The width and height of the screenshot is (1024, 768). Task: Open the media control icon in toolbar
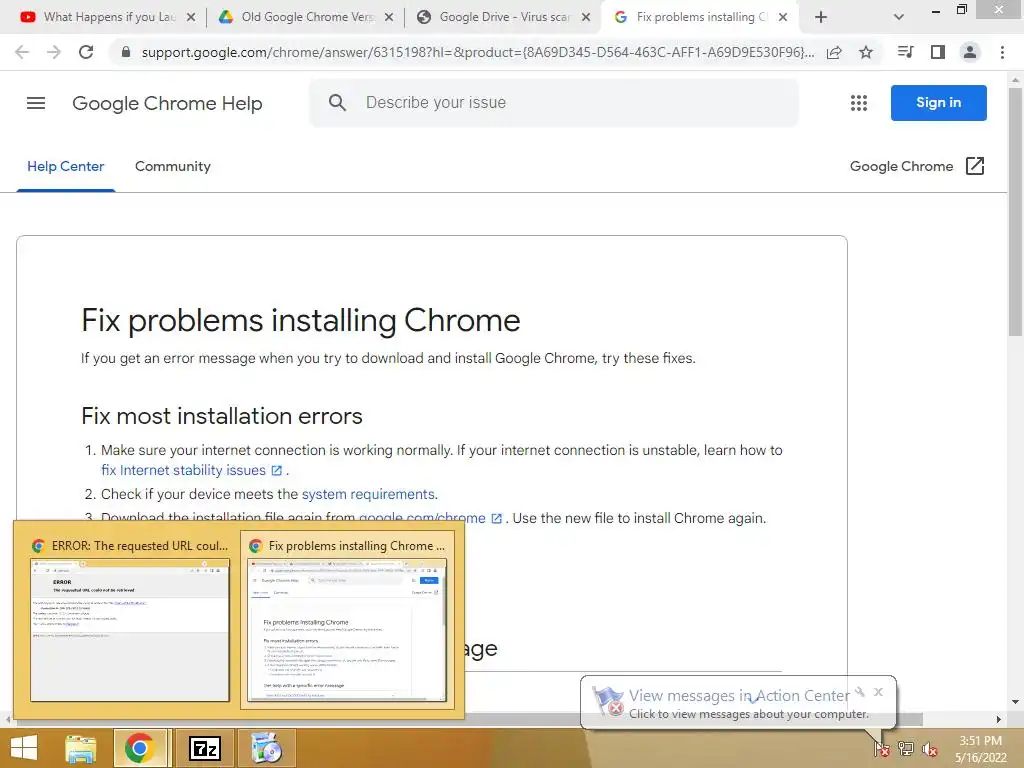(905, 52)
